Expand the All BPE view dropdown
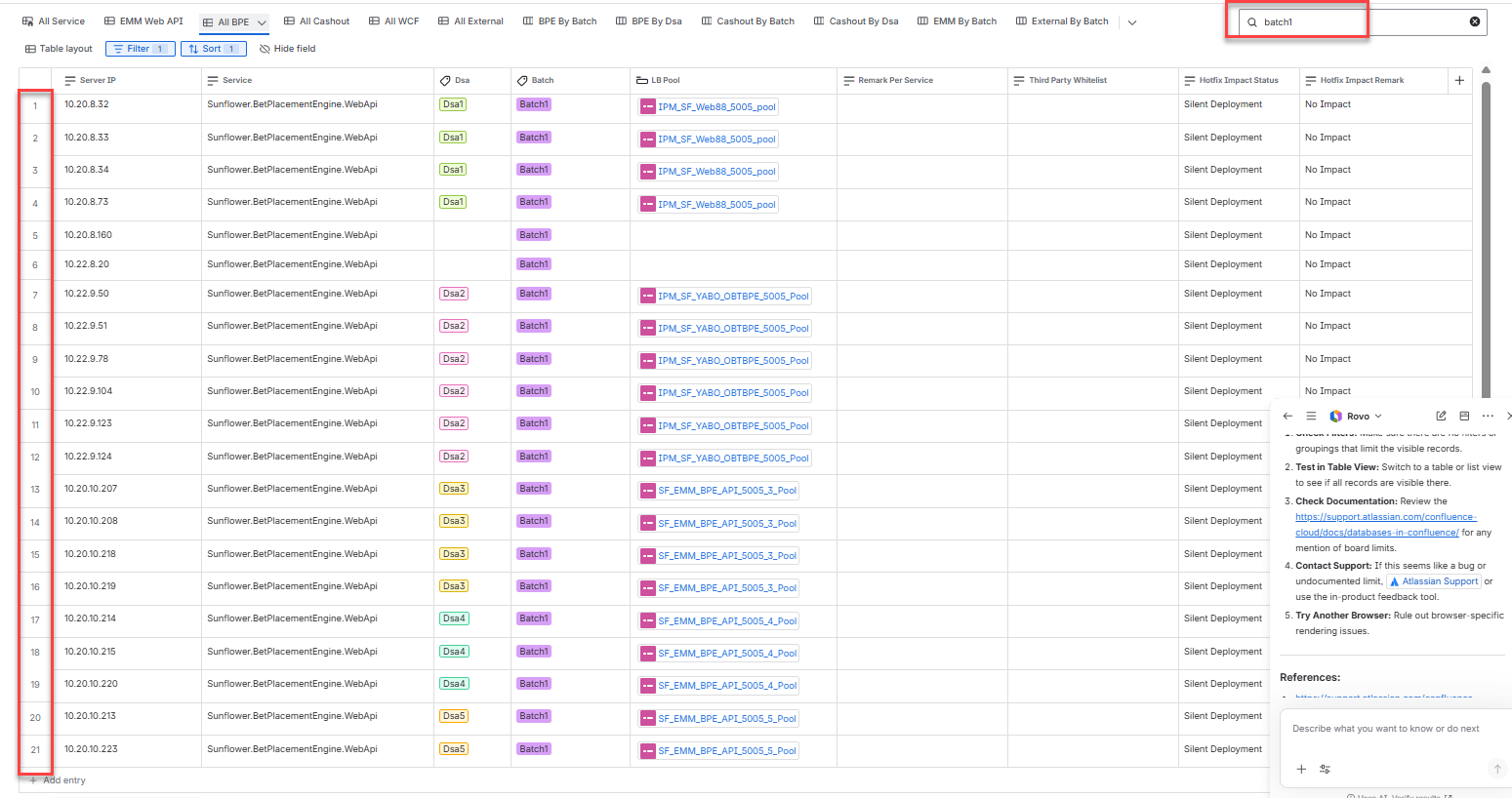This screenshot has width=1512, height=798. pyautogui.click(x=262, y=22)
